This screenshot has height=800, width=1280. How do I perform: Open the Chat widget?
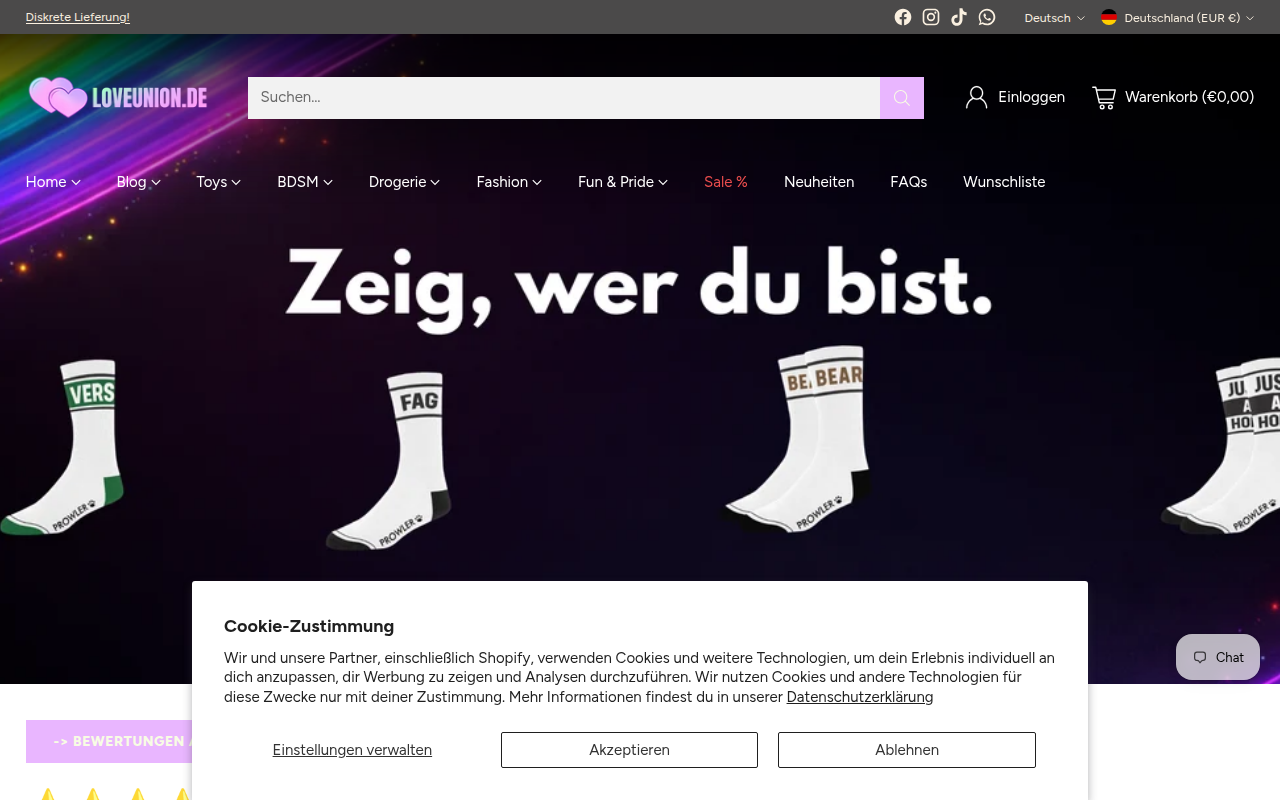pyautogui.click(x=1218, y=657)
